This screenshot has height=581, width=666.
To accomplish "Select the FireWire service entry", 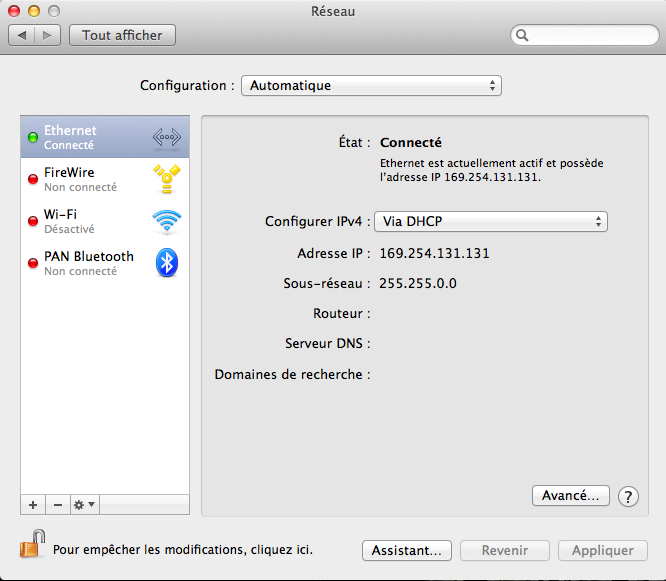I will pyautogui.click(x=85, y=179).
